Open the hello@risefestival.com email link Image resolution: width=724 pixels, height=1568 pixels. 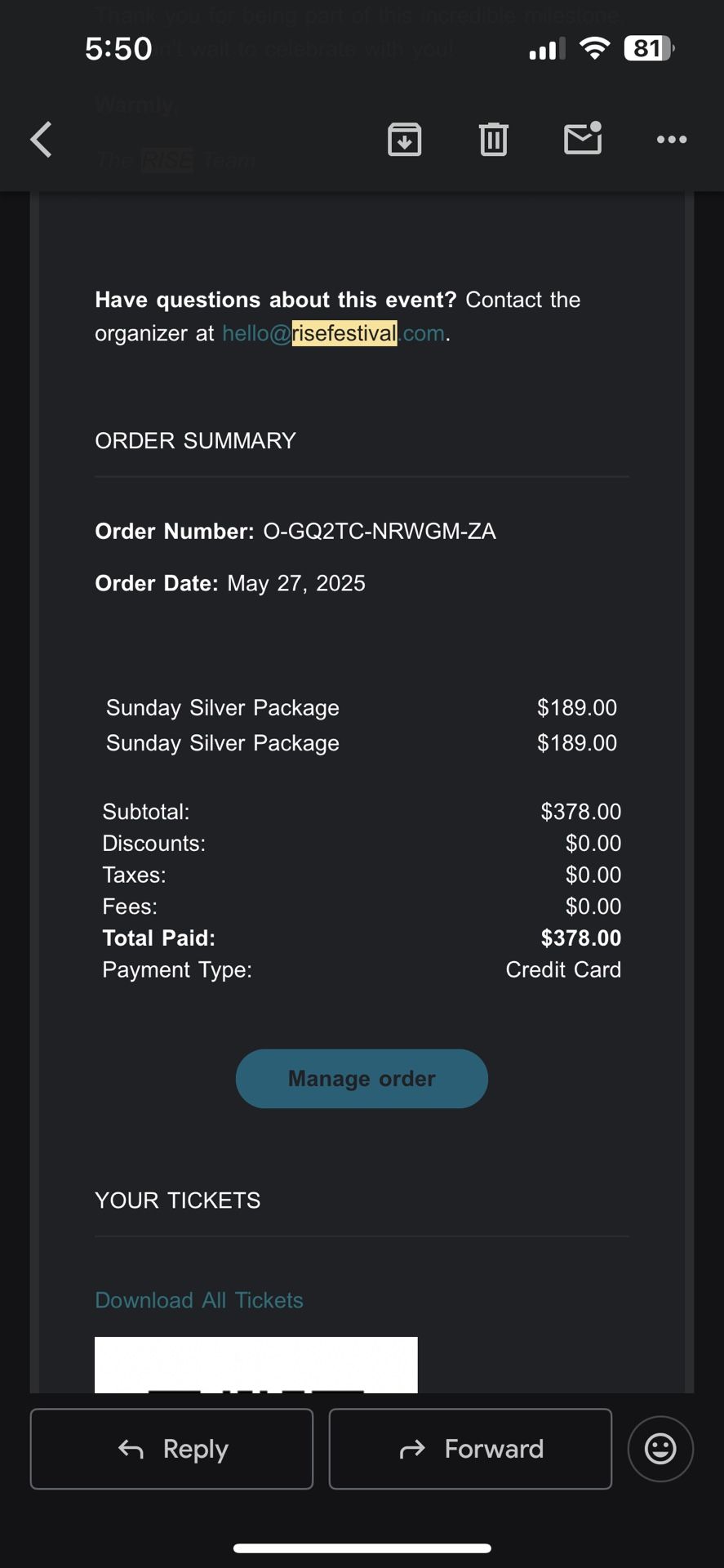(x=333, y=333)
